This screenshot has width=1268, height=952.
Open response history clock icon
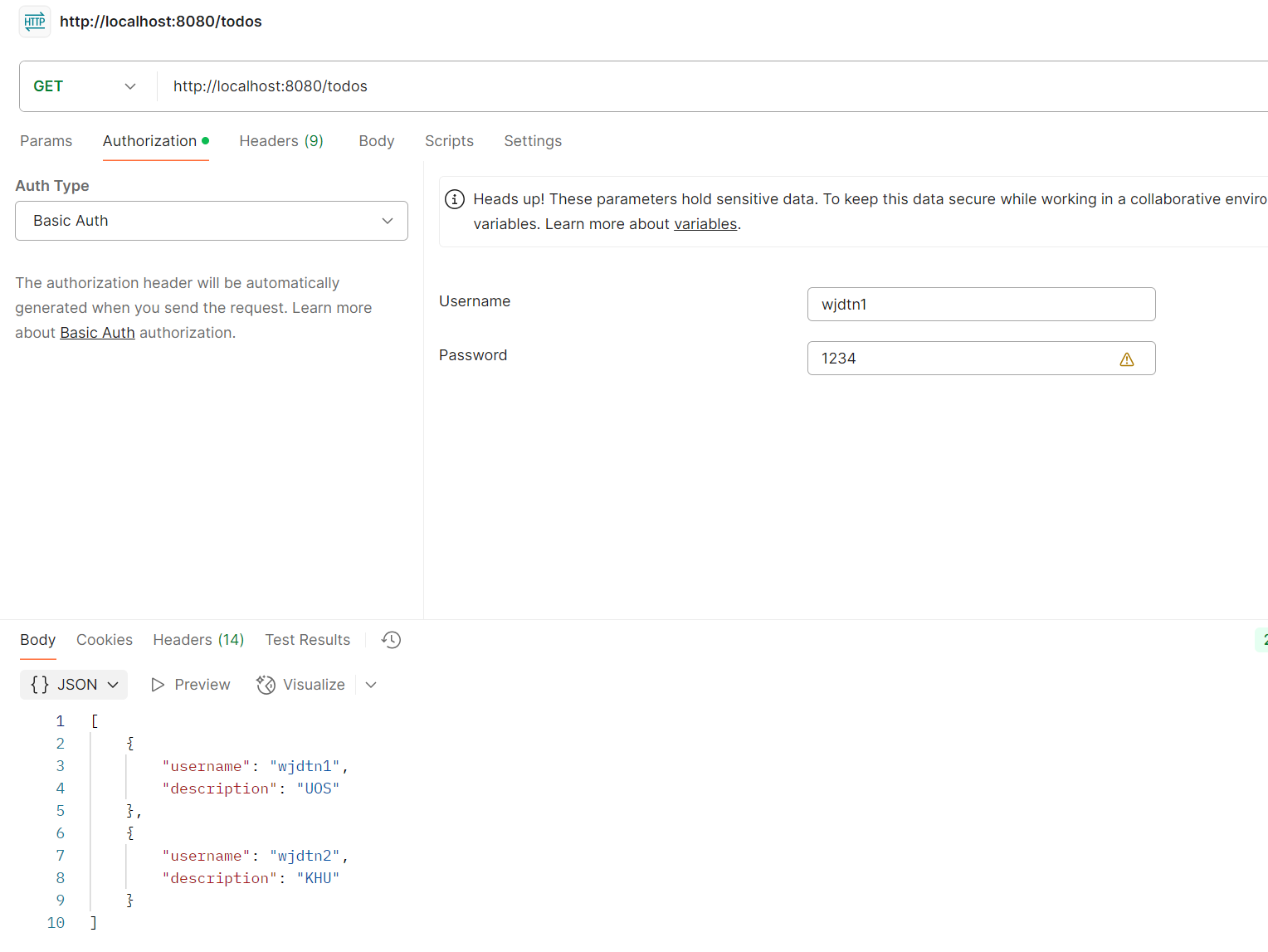point(391,640)
